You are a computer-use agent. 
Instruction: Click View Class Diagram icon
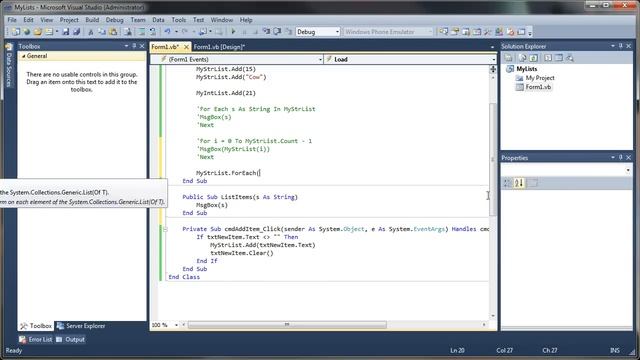pos(570,58)
